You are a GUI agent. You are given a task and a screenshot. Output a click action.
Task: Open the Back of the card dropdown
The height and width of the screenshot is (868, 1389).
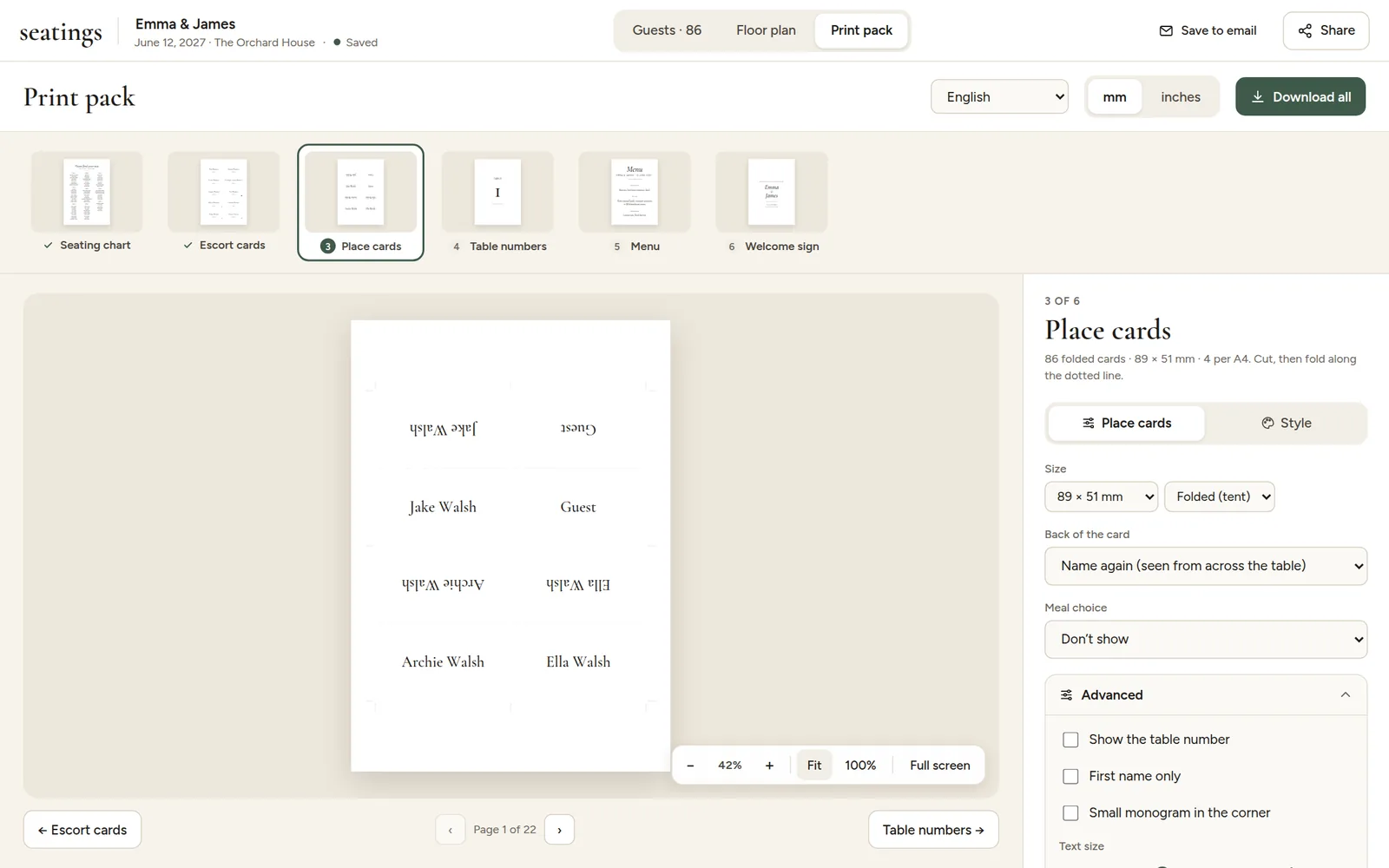[x=1206, y=566]
